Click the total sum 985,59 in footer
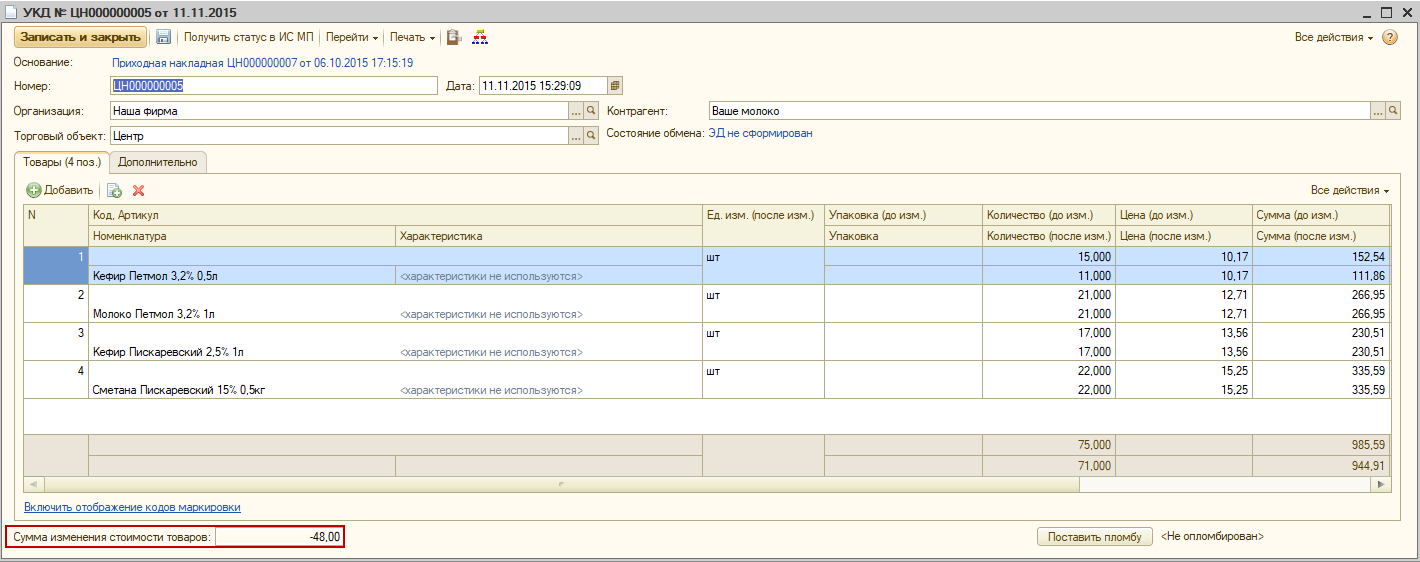Image resolution: width=1420 pixels, height=562 pixels. pyautogui.click(x=1322, y=445)
